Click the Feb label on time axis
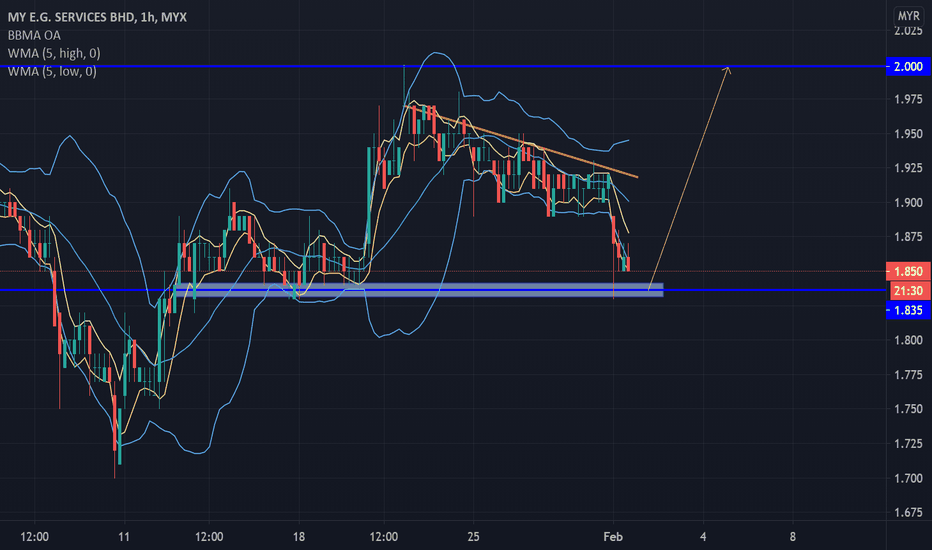Viewport: 932px width, 550px height. [x=613, y=537]
